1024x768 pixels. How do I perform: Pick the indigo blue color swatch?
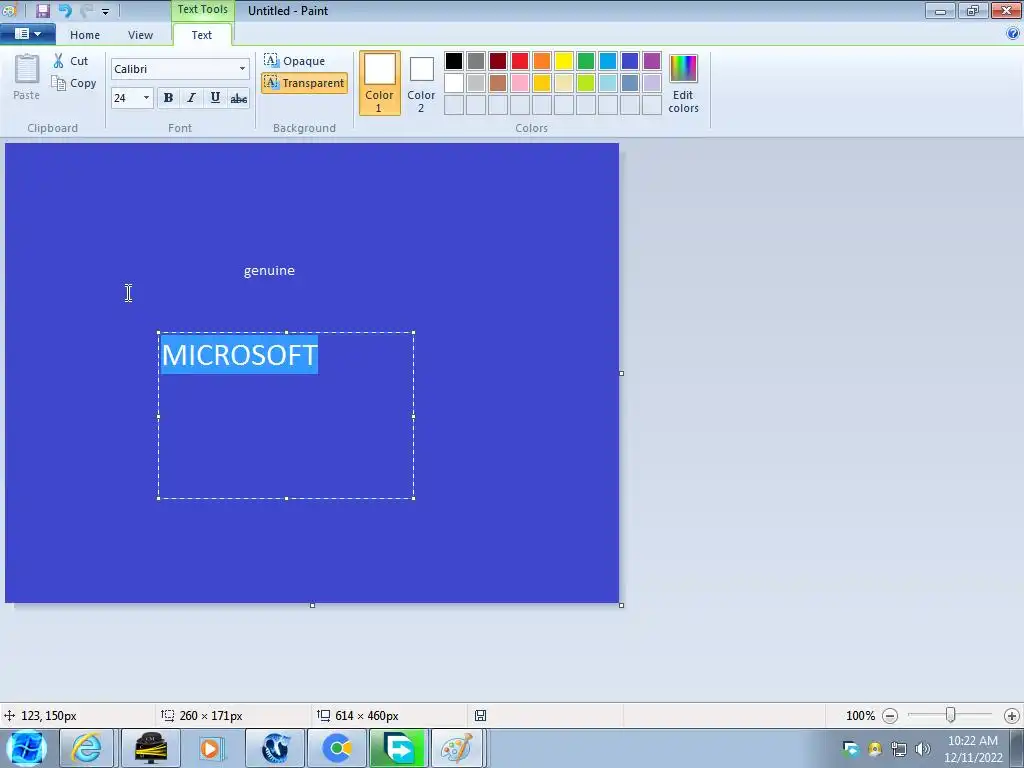[630, 61]
